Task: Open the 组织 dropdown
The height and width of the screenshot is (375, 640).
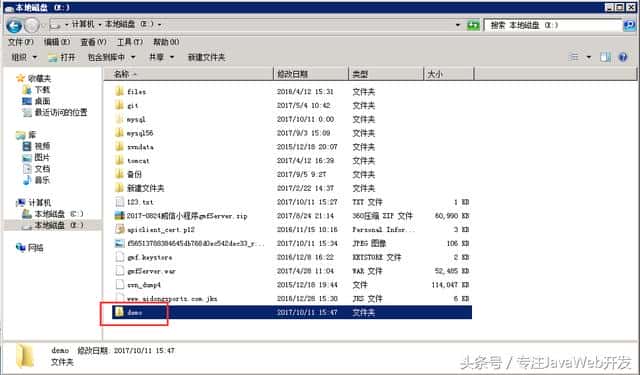Action: pos(24,57)
